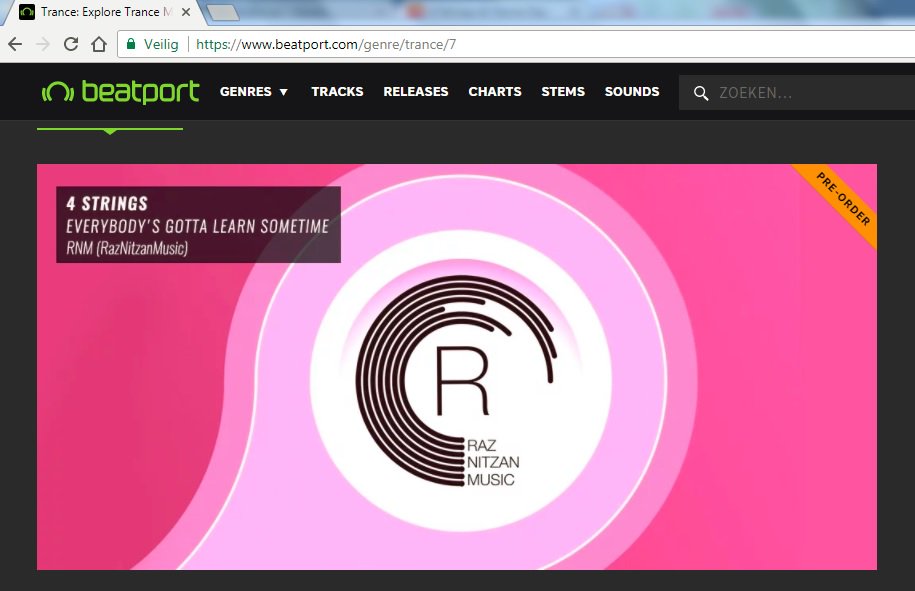Open the RNM (RazNitzanMusic) label link
915x591 pixels.
click(x=127, y=249)
